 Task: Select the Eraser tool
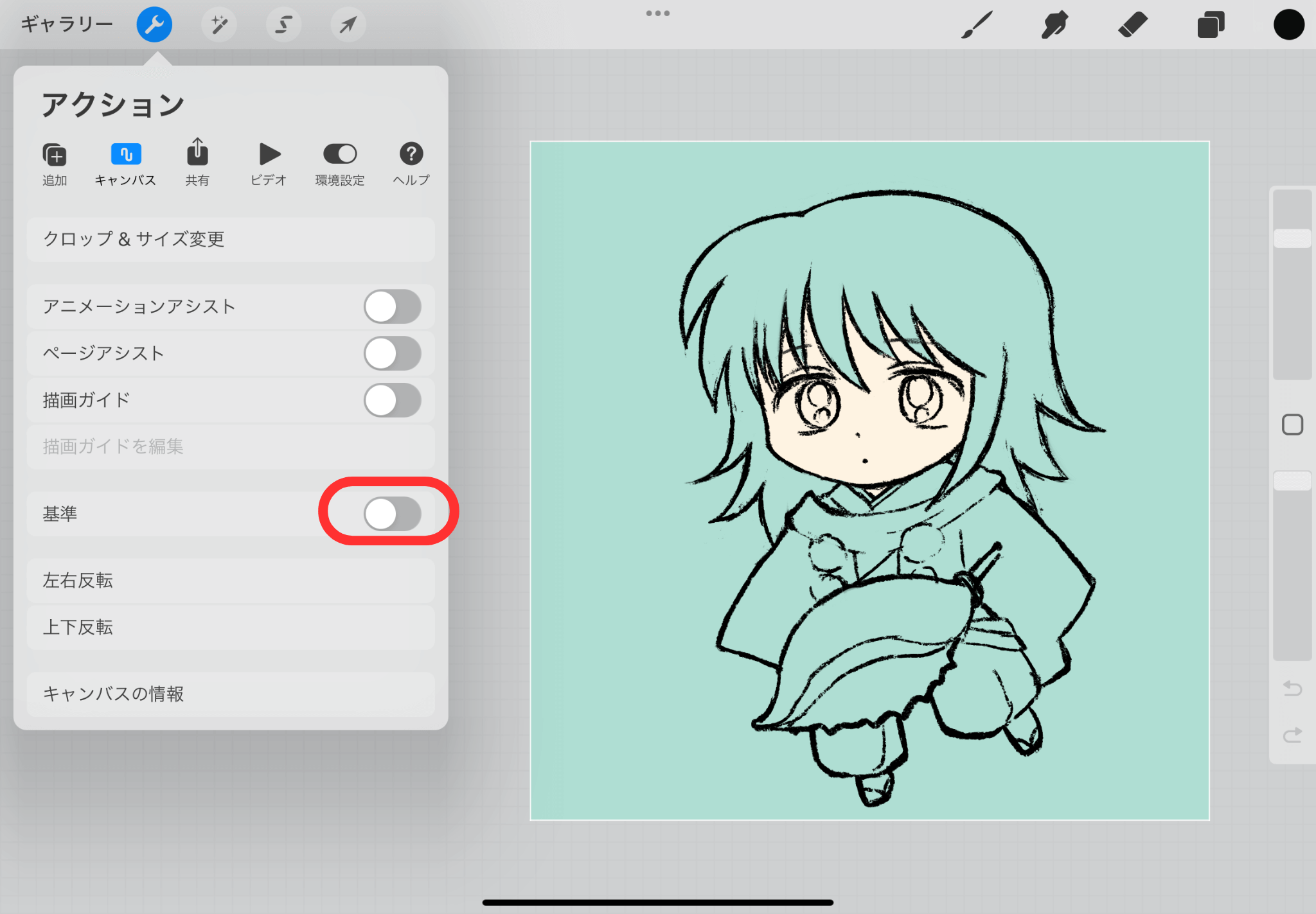pos(1132,25)
